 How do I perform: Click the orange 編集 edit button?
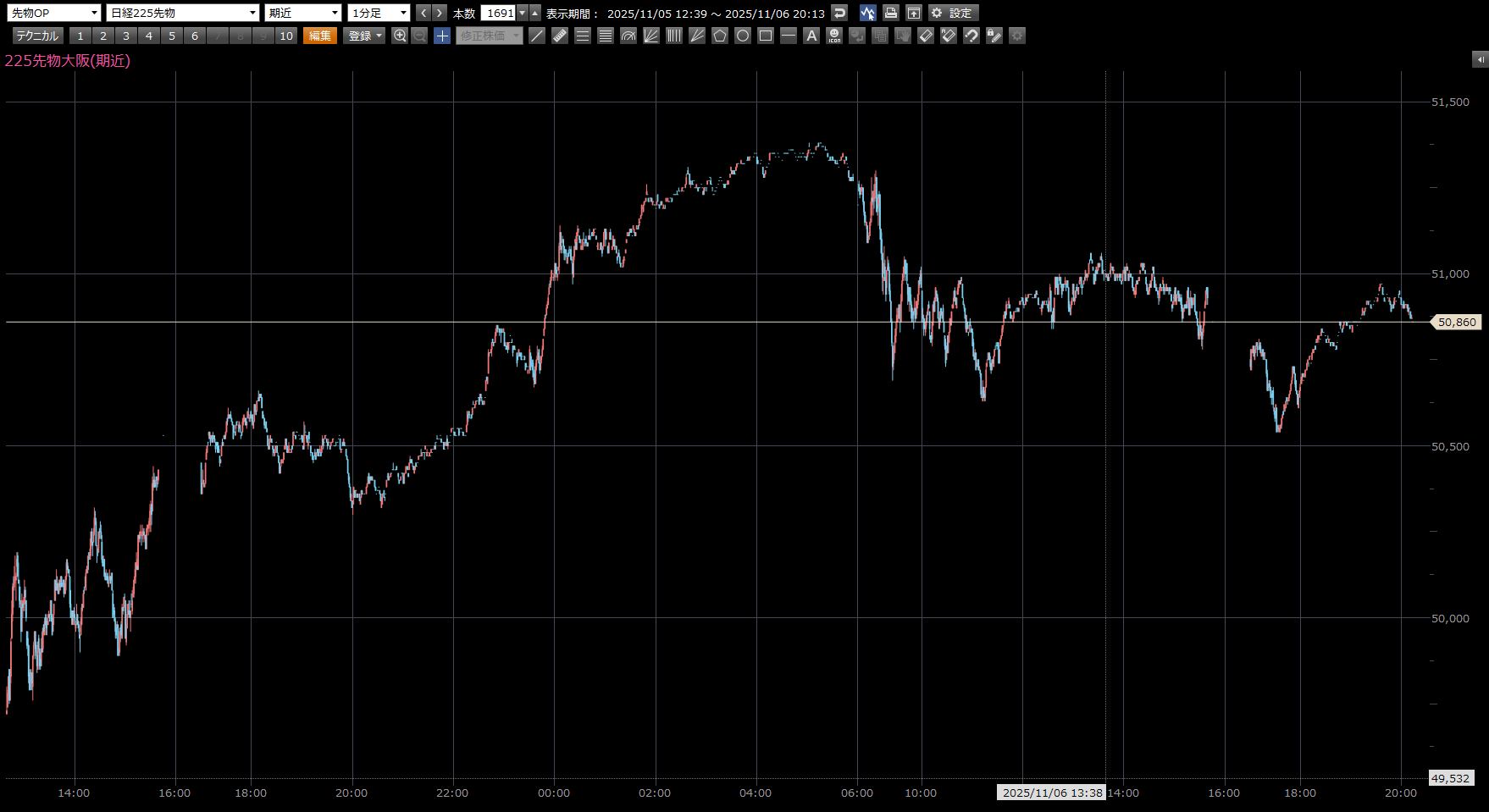pyautogui.click(x=320, y=36)
